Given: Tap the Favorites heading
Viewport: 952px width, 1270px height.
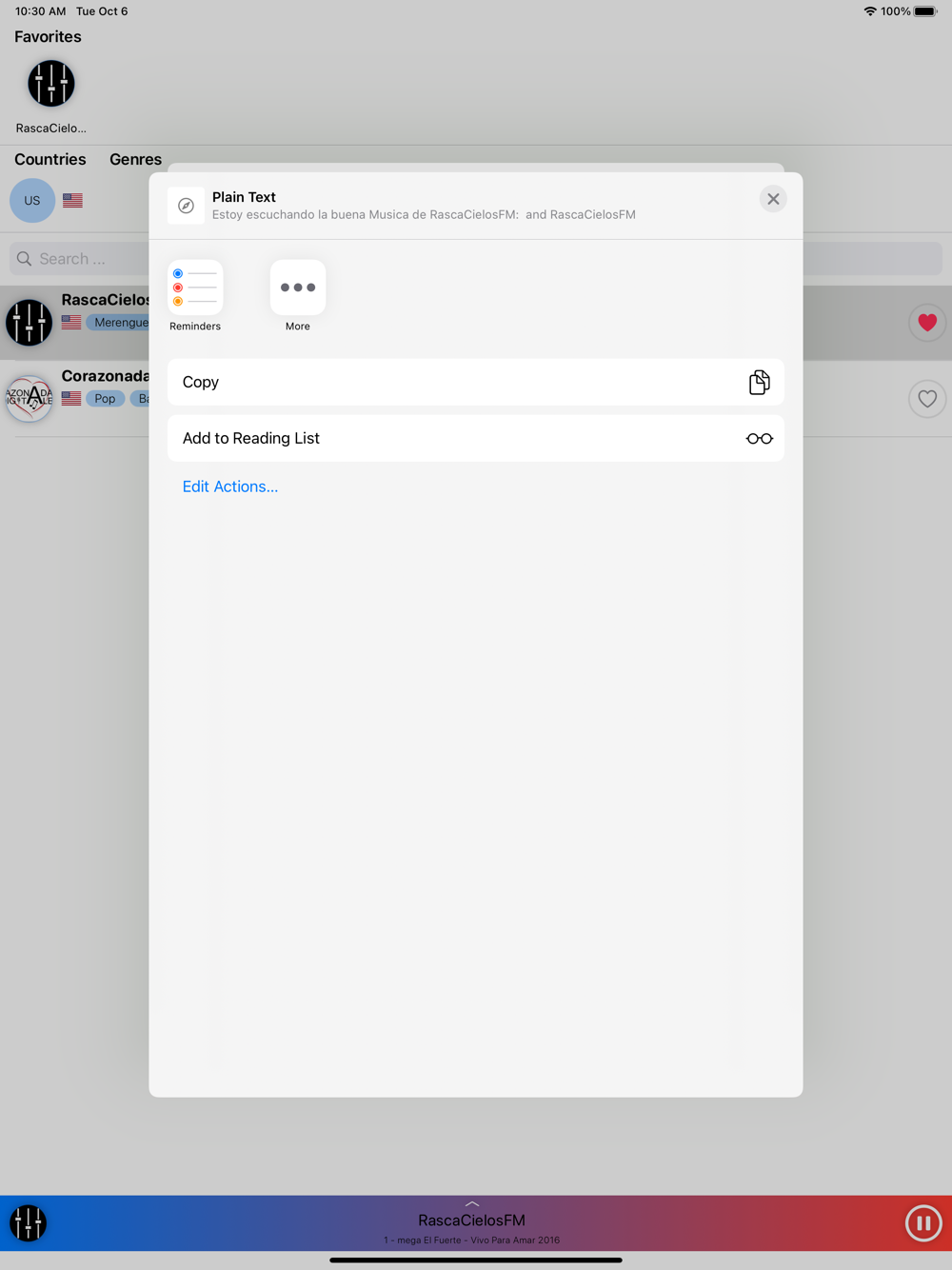Looking at the screenshot, I should (x=48, y=37).
